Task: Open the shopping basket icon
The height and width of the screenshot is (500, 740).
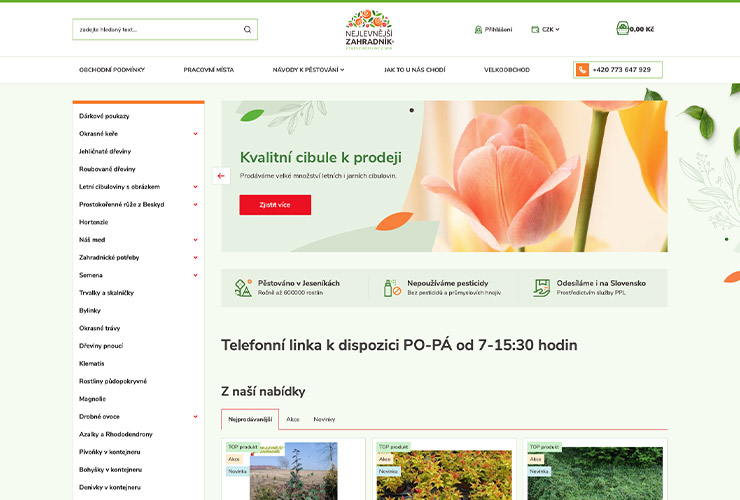Action: [622, 28]
